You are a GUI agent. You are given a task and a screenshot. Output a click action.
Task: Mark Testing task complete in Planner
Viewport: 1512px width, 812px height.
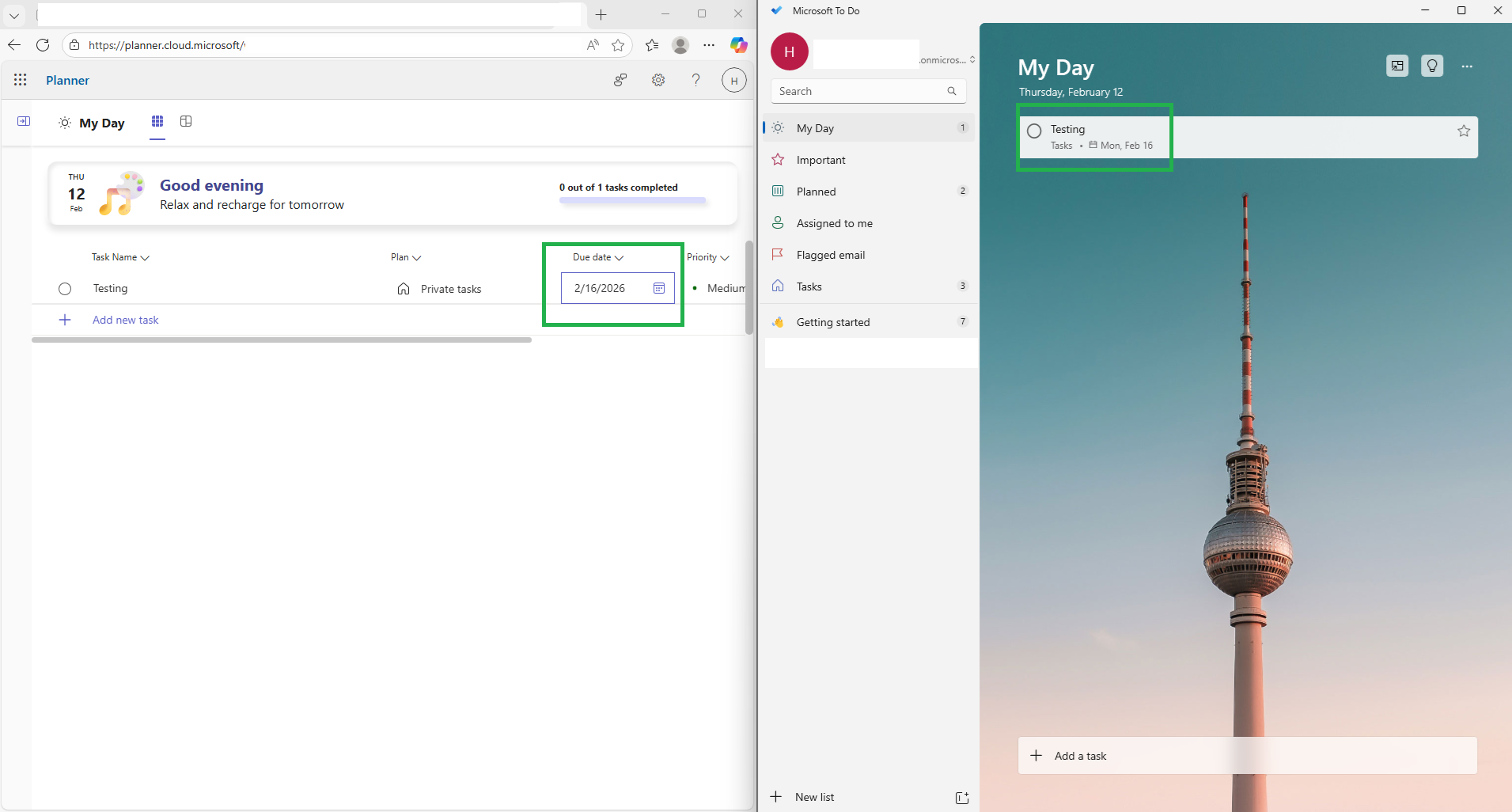(65, 289)
